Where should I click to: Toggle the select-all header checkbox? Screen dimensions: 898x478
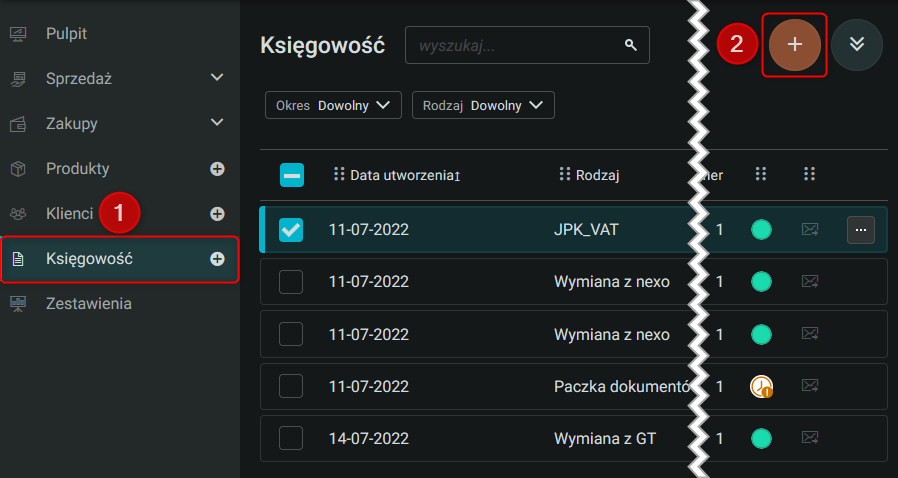(x=292, y=175)
